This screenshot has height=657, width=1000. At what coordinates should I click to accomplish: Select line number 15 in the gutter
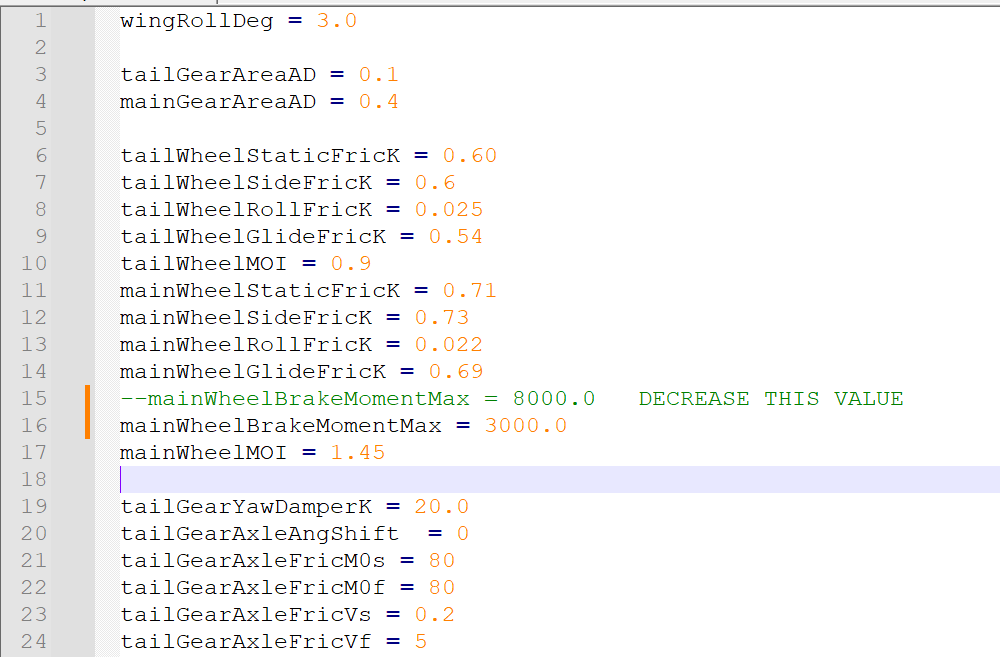click(34, 398)
